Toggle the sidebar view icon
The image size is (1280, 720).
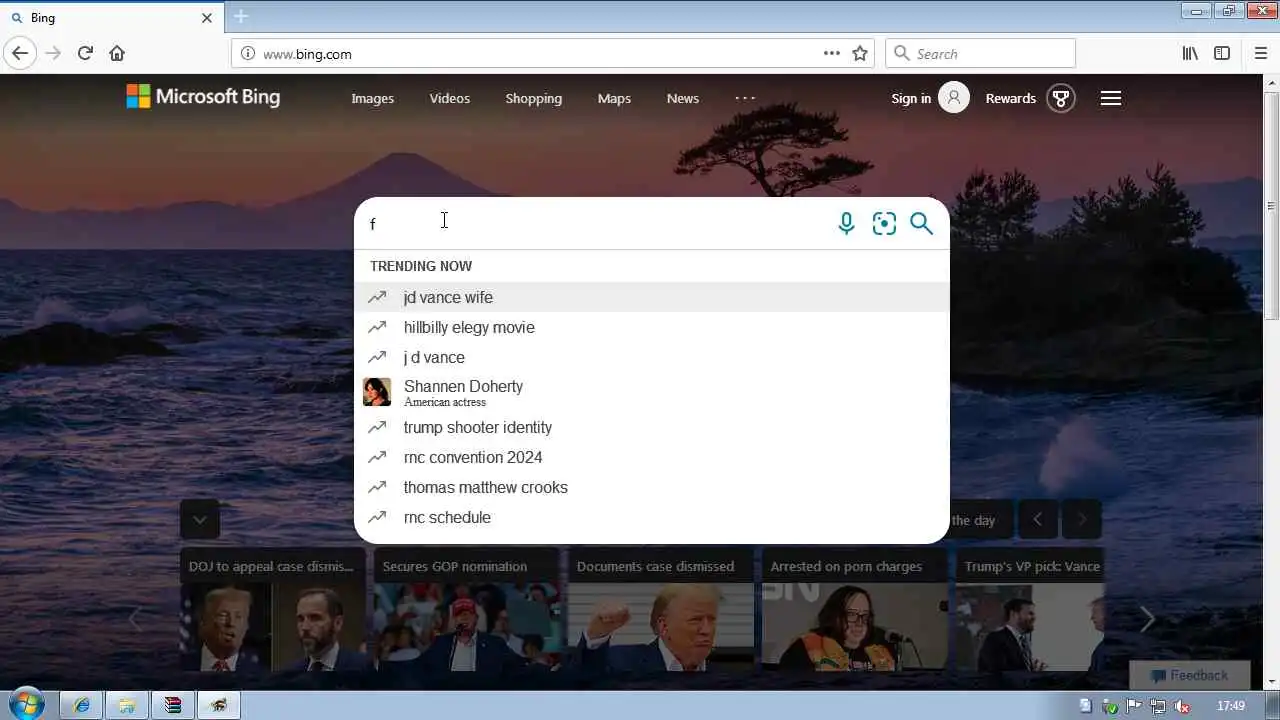click(1222, 53)
